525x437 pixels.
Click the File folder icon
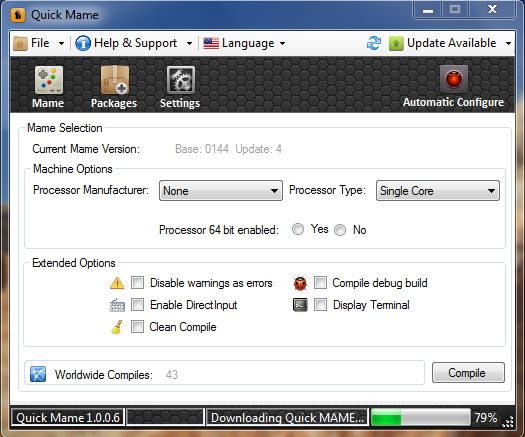(20, 44)
